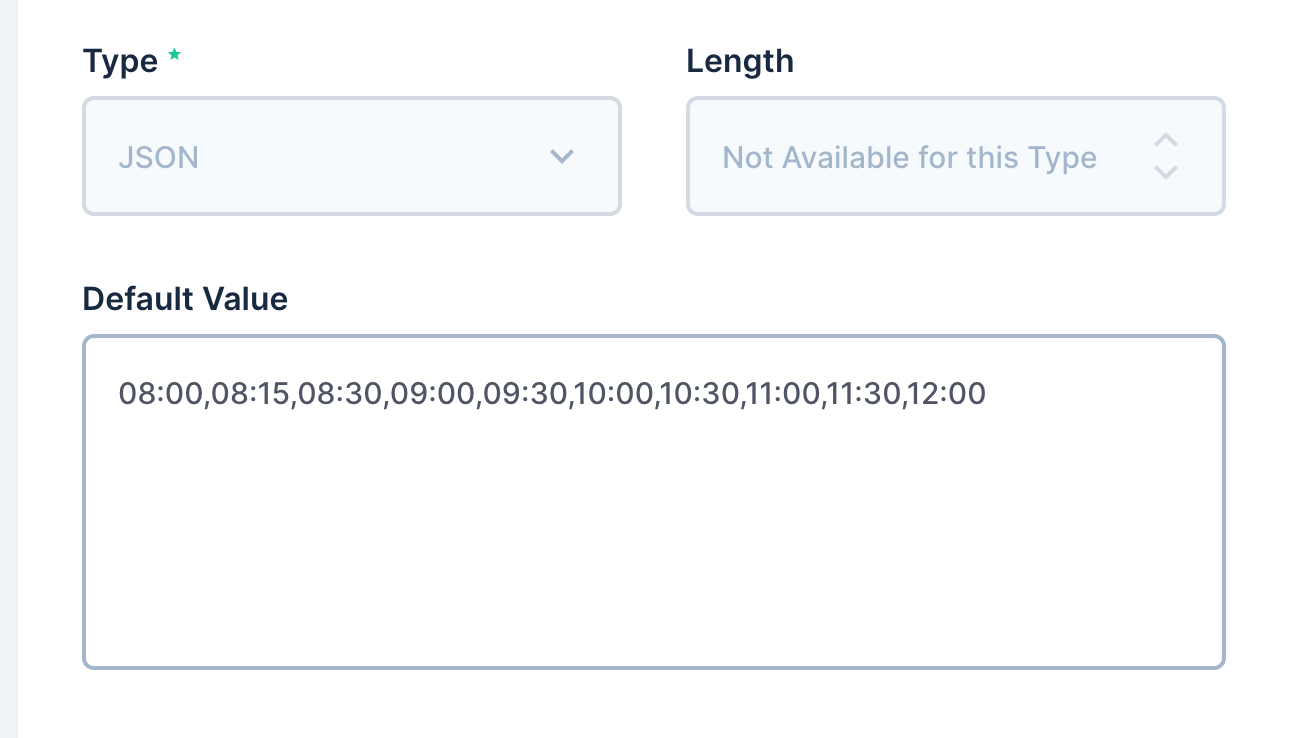Click the Default Value label
Image resolution: width=1290 pixels, height=738 pixels.
(185, 298)
